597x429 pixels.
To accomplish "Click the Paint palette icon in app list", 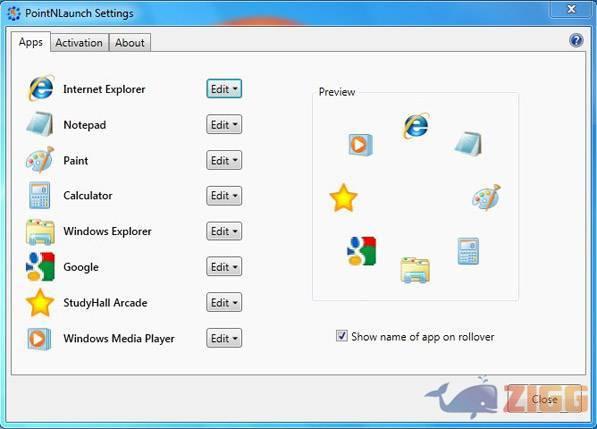I will (x=40, y=159).
